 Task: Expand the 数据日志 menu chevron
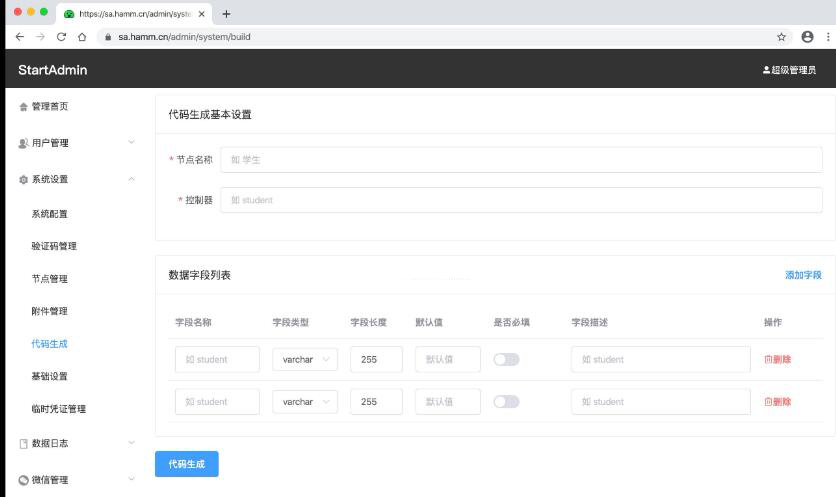pyautogui.click(x=131, y=443)
